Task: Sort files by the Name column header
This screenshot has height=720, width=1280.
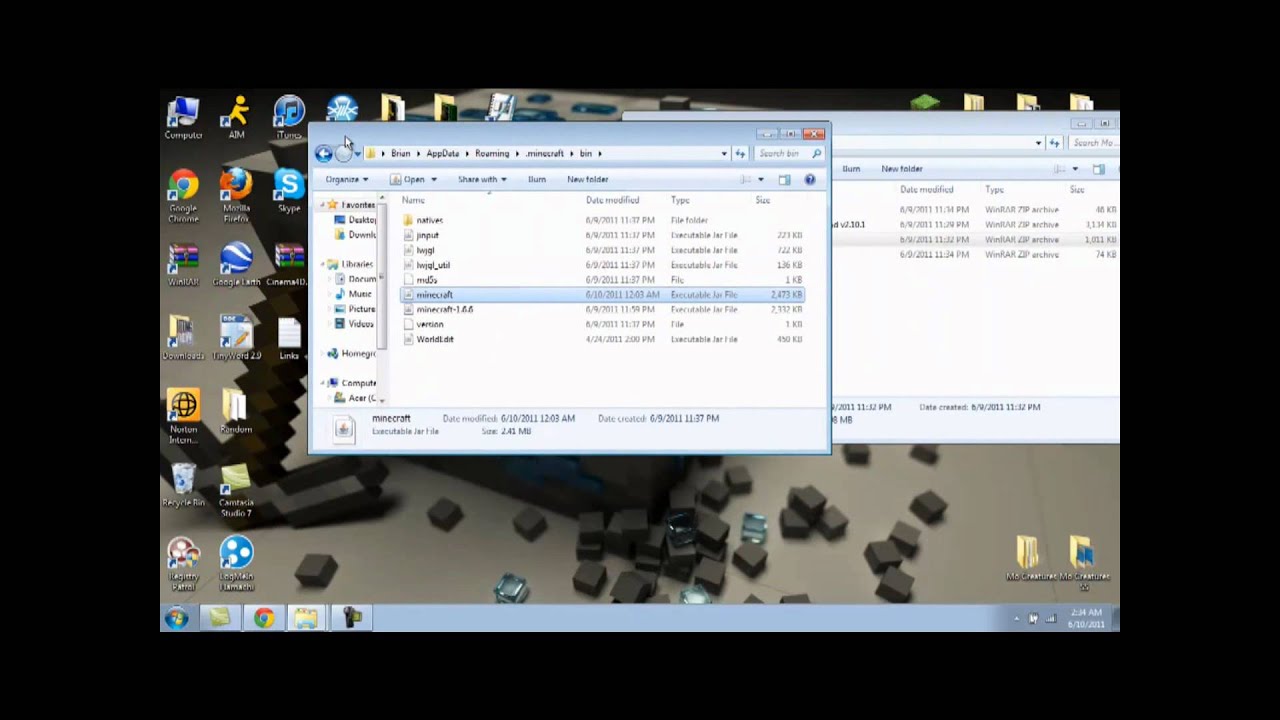Action: coord(413,200)
